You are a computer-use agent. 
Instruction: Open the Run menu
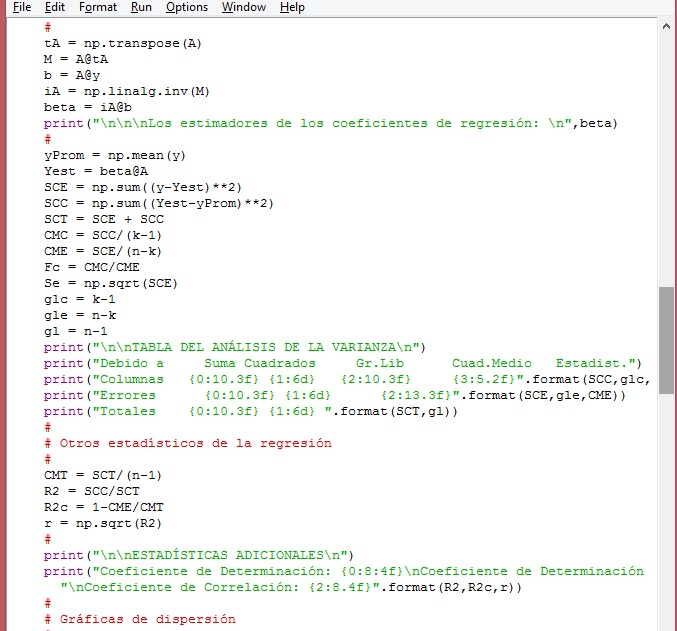141,7
